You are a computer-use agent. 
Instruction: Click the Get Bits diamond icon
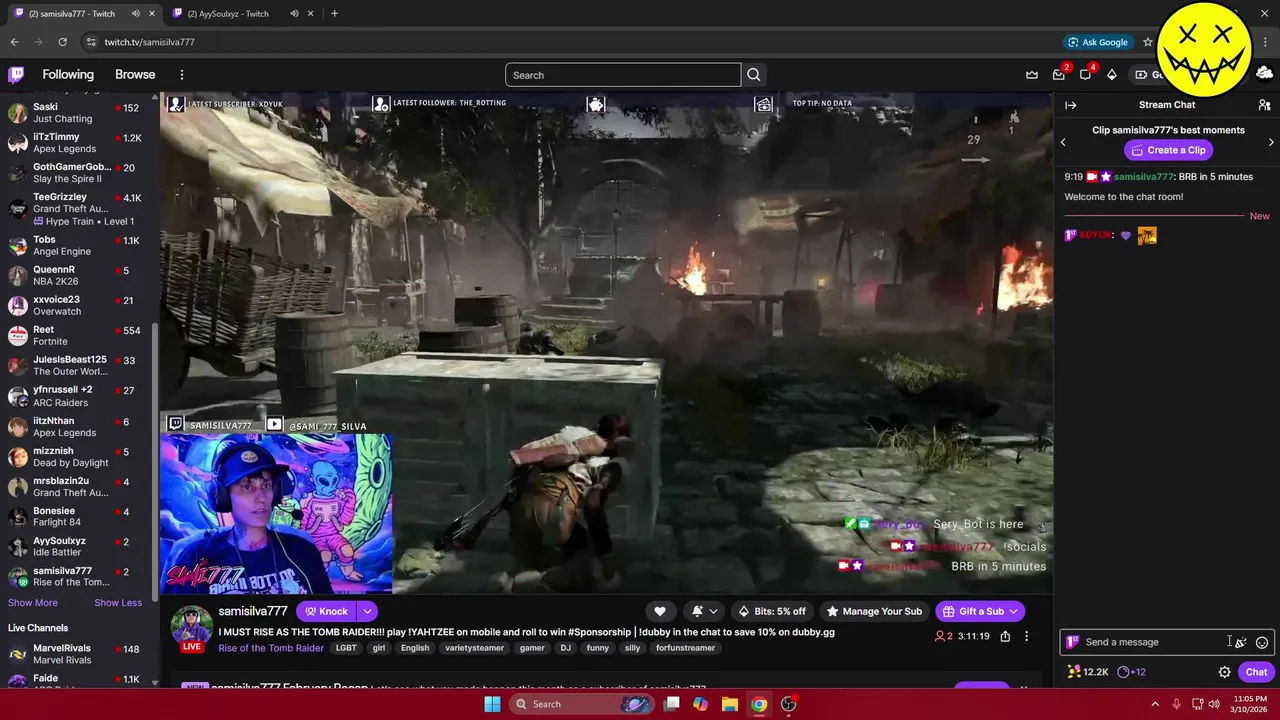click(1111, 75)
